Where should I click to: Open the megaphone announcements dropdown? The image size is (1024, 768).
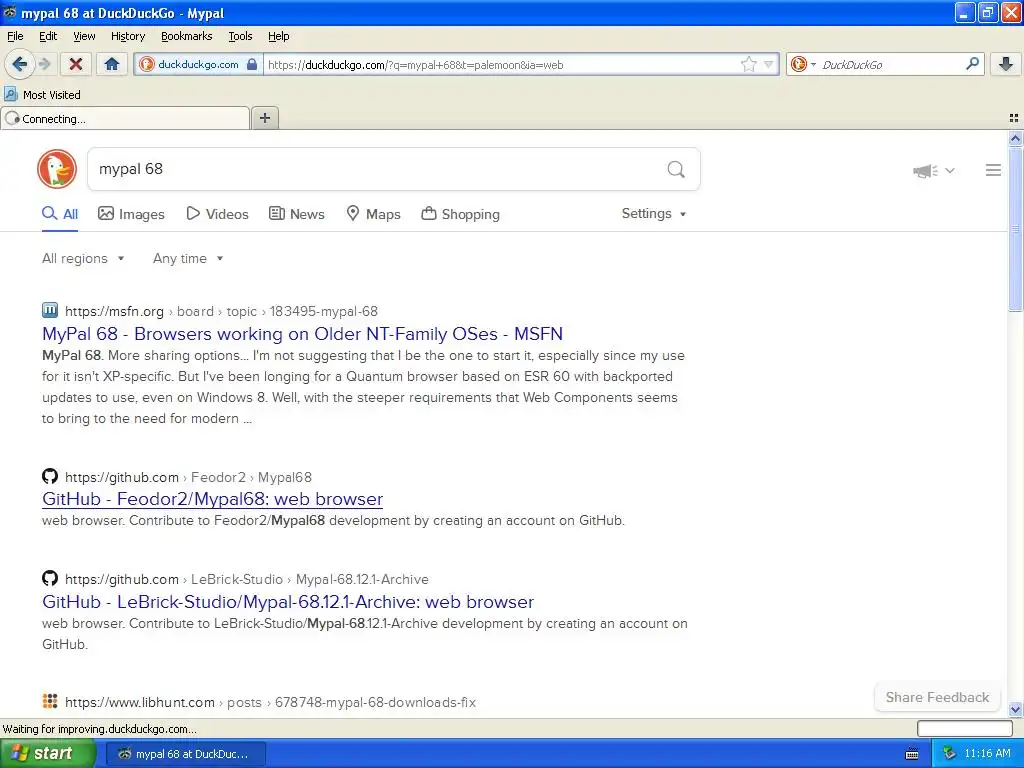(934, 170)
